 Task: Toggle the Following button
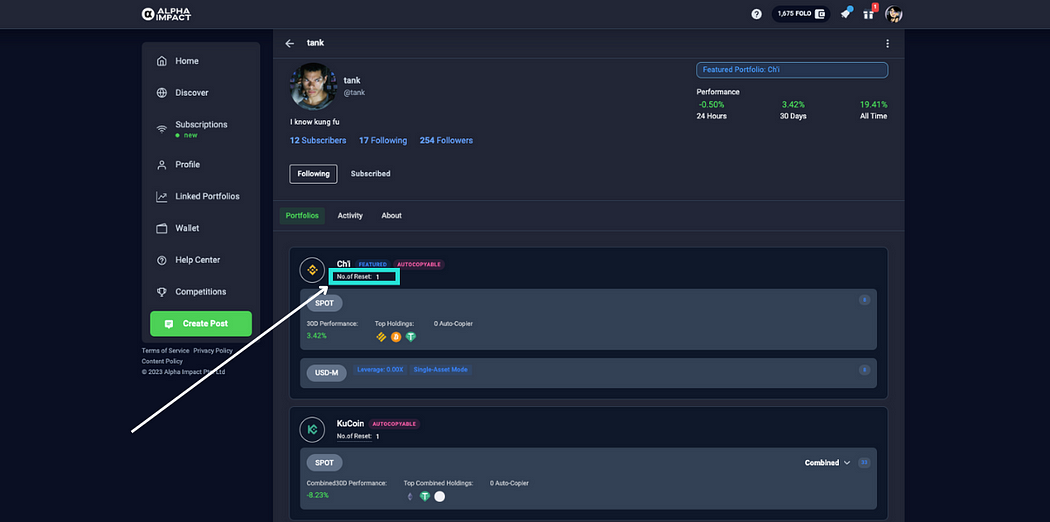click(x=313, y=174)
